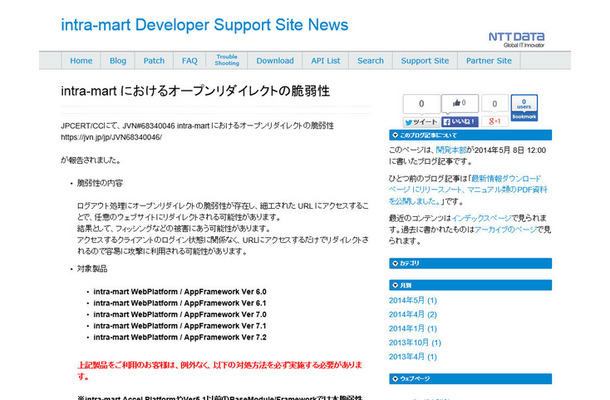Click the Google plus count bubble
This screenshot has width=610, height=400.
point(494,104)
